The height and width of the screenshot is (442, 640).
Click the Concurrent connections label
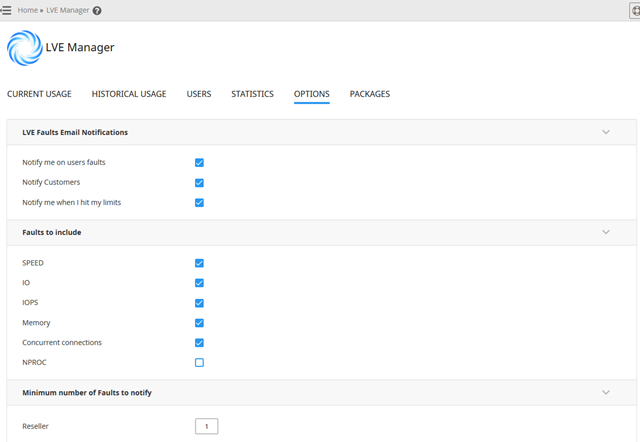(x=62, y=342)
